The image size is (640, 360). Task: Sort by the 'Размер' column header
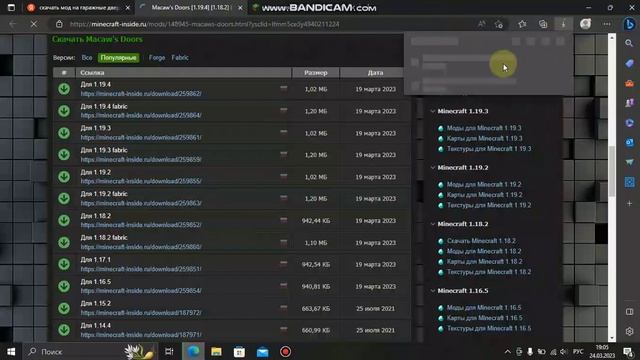tap(316, 73)
